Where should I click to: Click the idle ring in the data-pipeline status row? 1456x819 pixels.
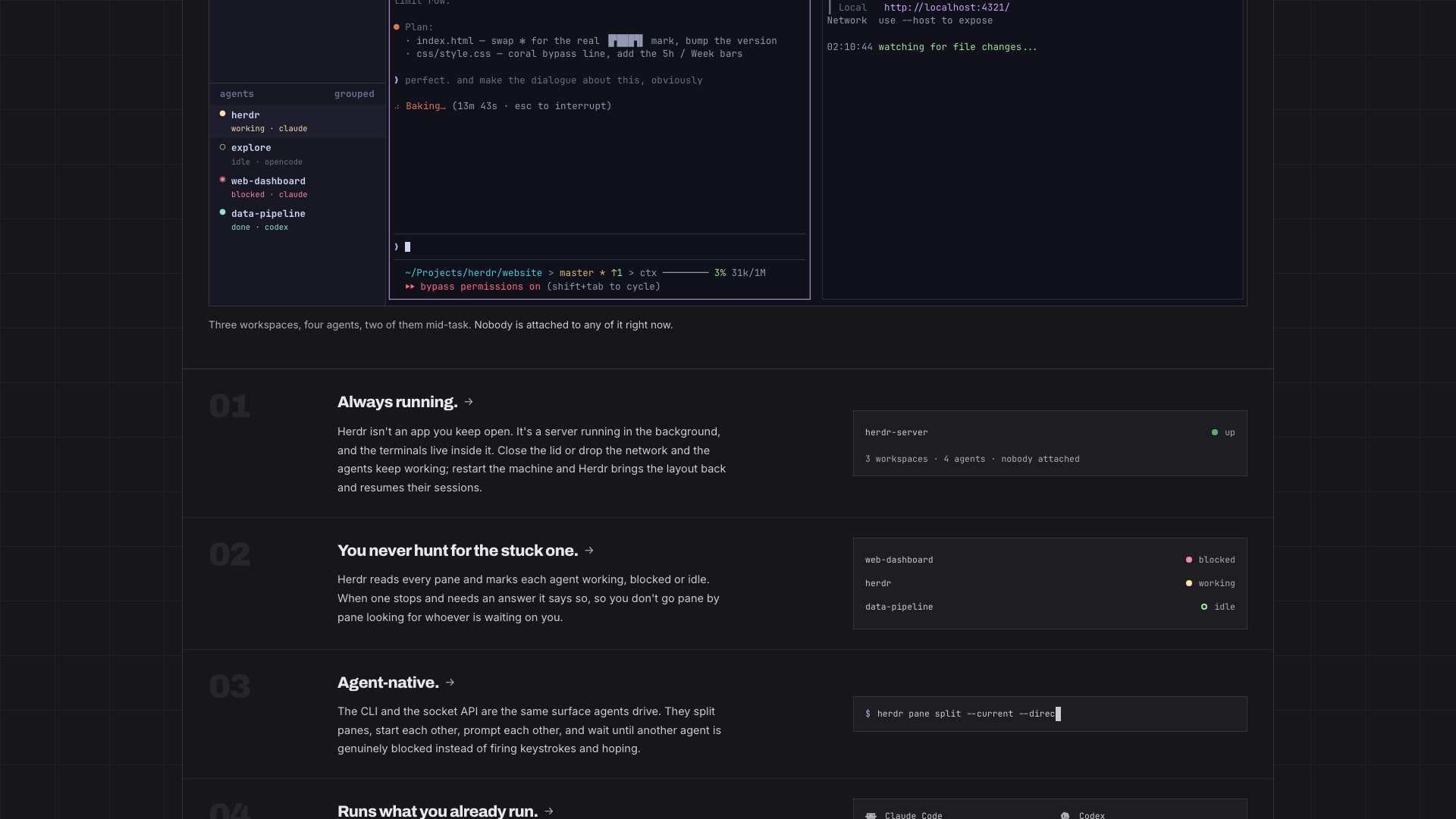pyautogui.click(x=1204, y=607)
